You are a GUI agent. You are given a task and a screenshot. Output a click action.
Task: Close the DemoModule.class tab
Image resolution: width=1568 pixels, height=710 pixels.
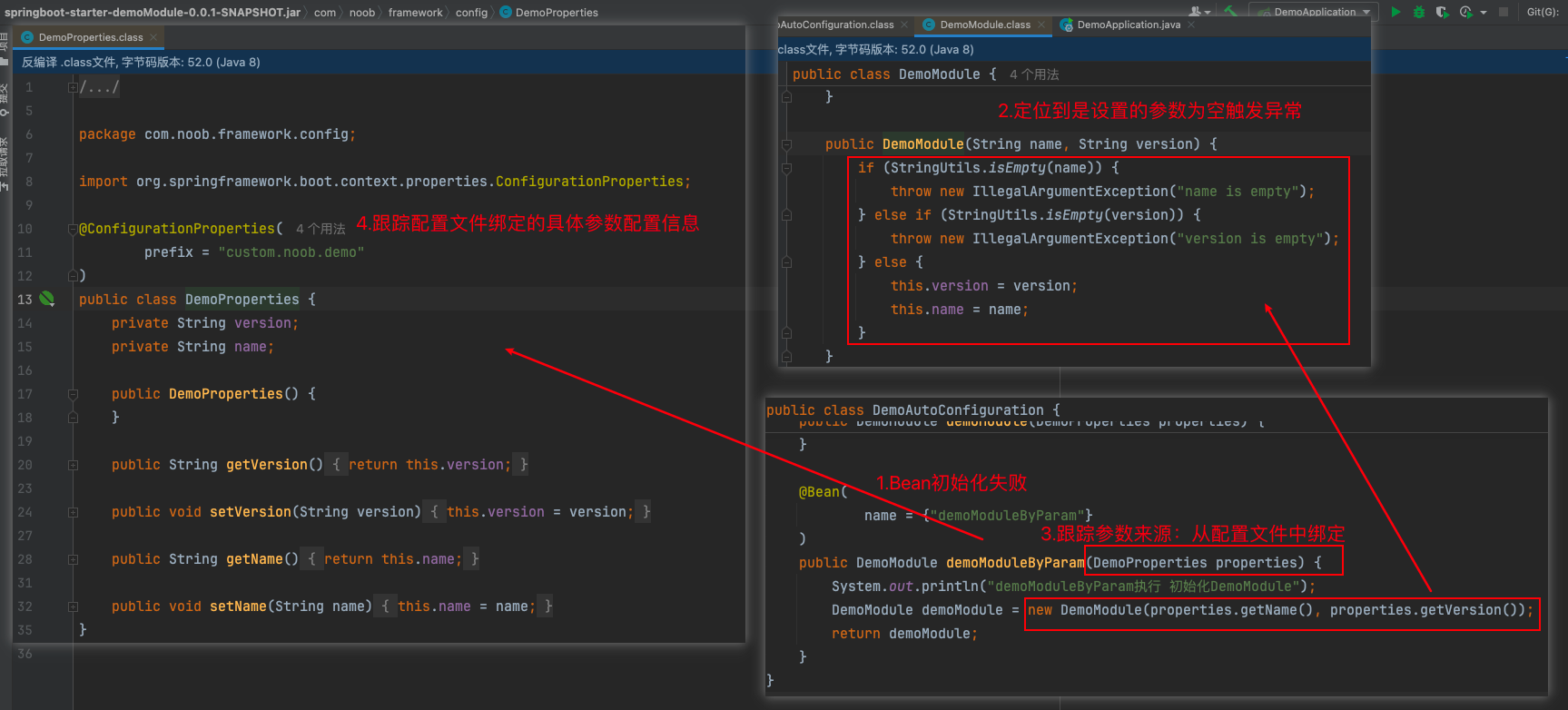point(1041,25)
